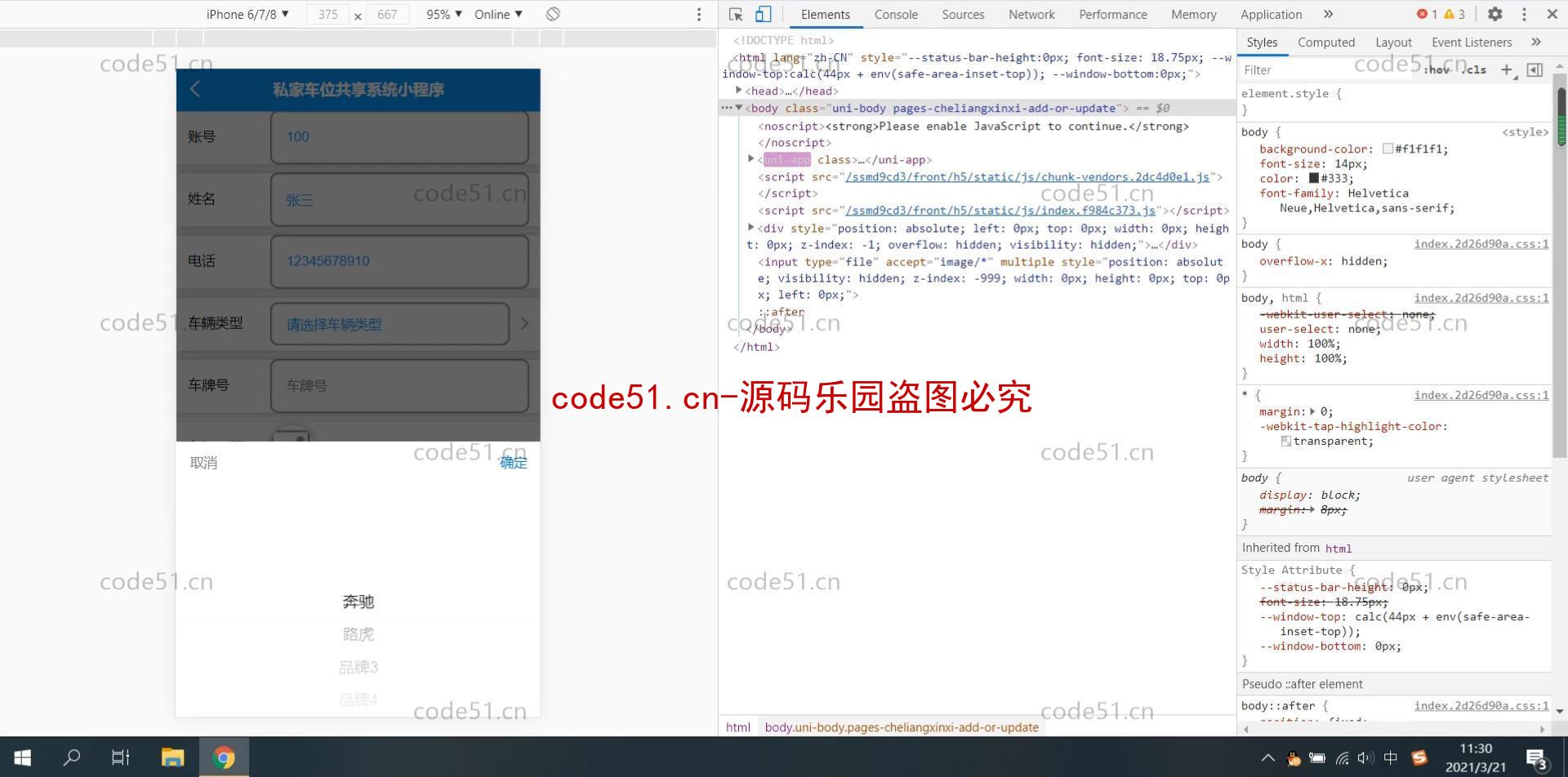Open Task View in taskbar
Viewport: 1568px width, 777px height.
click(x=121, y=757)
